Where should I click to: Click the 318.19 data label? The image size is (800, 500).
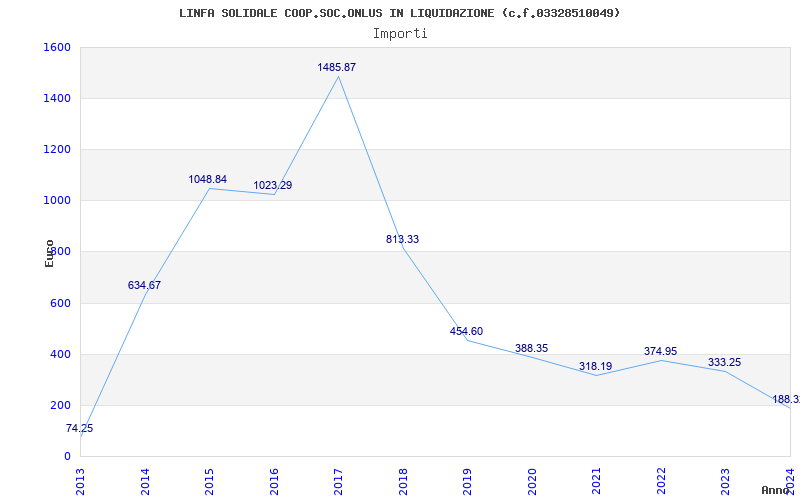point(595,367)
